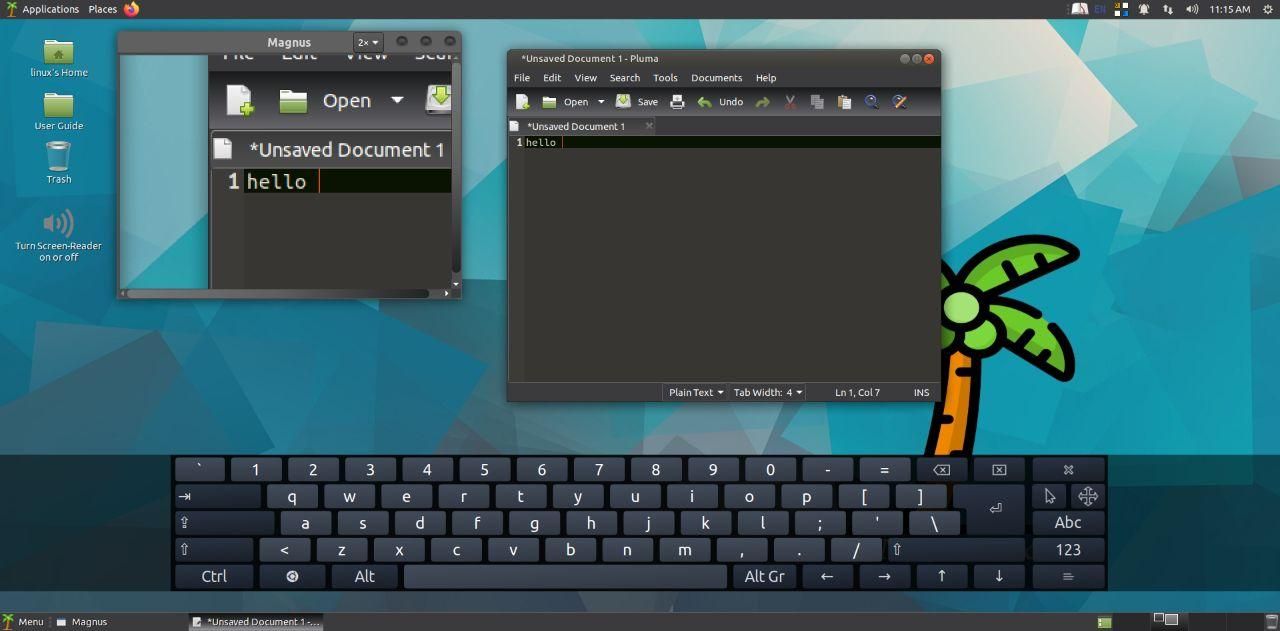Click the space bar on on-screen keyboard
The width and height of the screenshot is (1280, 631).
pyautogui.click(x=565, y=576)
